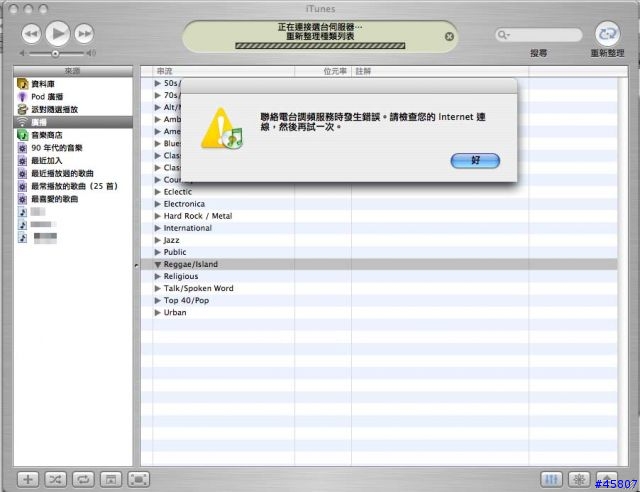Click the vertical scrollbar of stream list
The image size is (640, 492).
pyautogui.click(x=623, y=272)
